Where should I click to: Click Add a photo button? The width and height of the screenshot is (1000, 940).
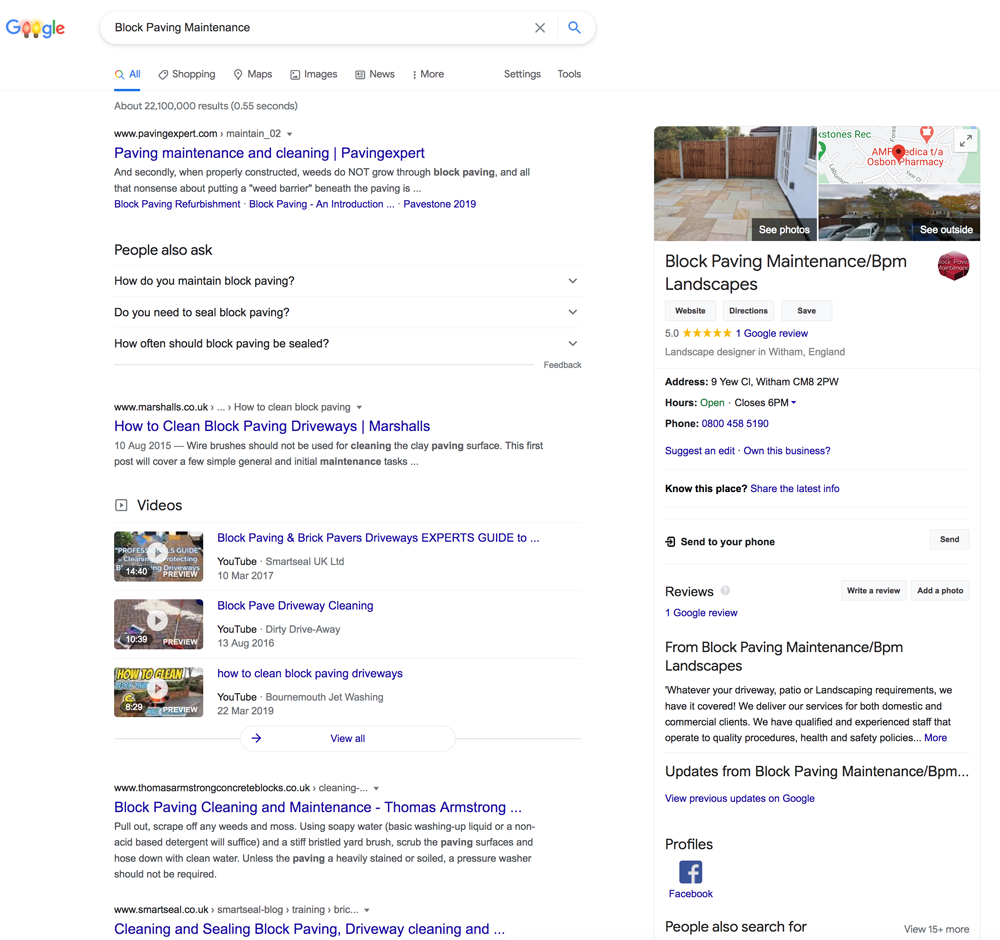point(940,591)
